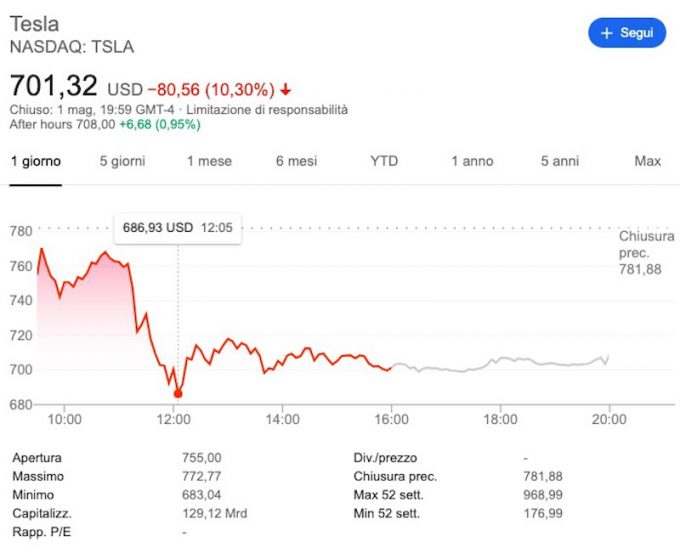The height and width of the screenshot is (548, 680).
Task: Switch chart to 1 anno
Action: [472, 161]
